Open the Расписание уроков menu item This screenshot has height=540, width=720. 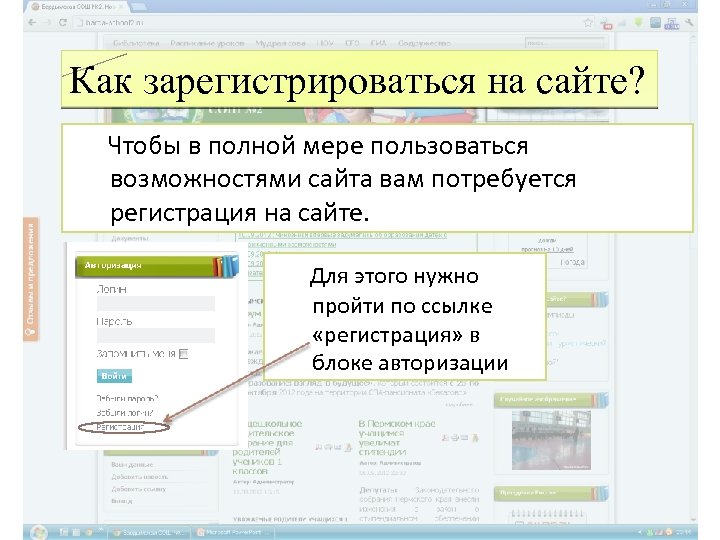pyautogui.click(x=207, y=43)
